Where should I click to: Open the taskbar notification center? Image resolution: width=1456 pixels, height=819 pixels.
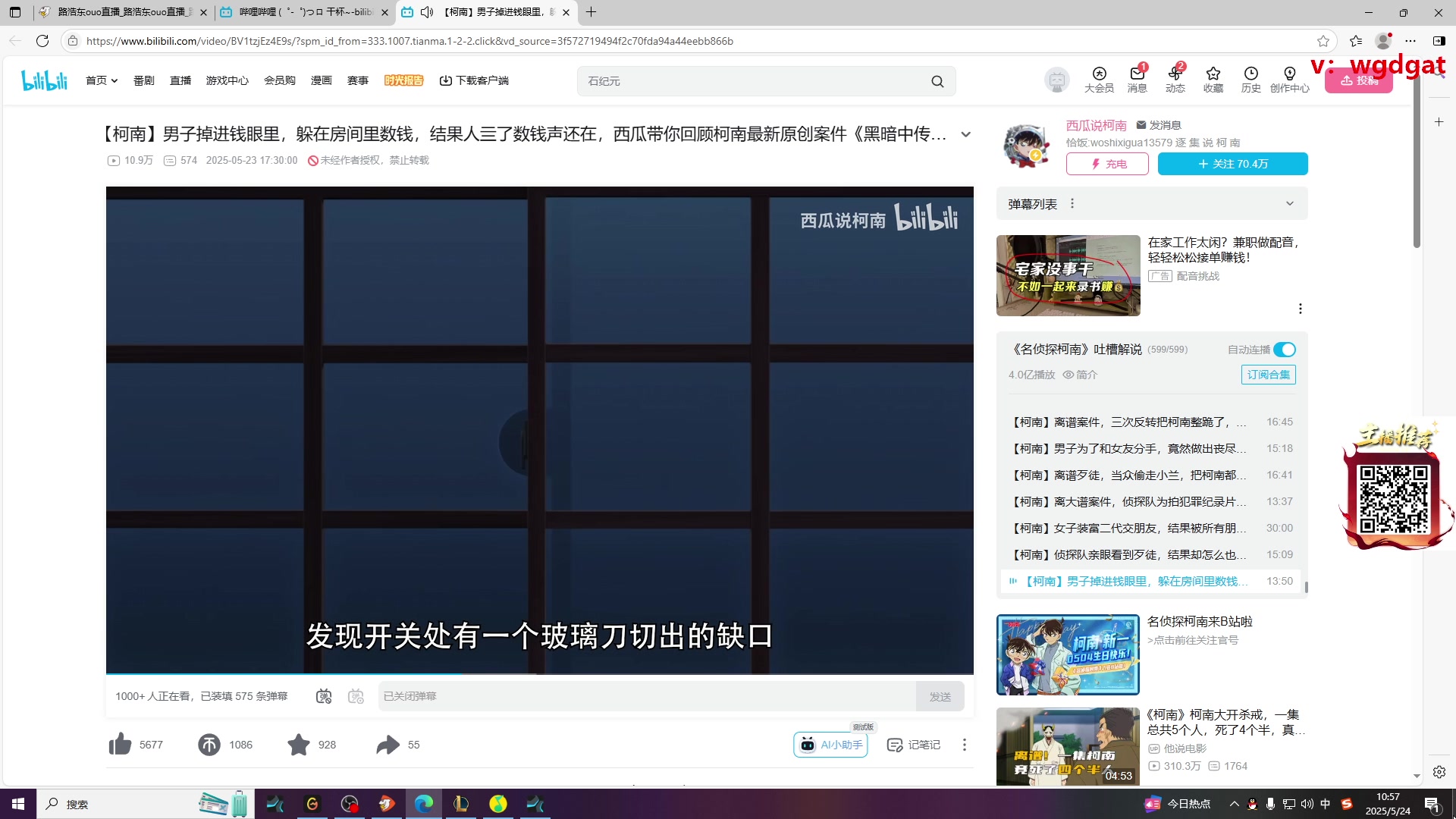point(1432,805)
